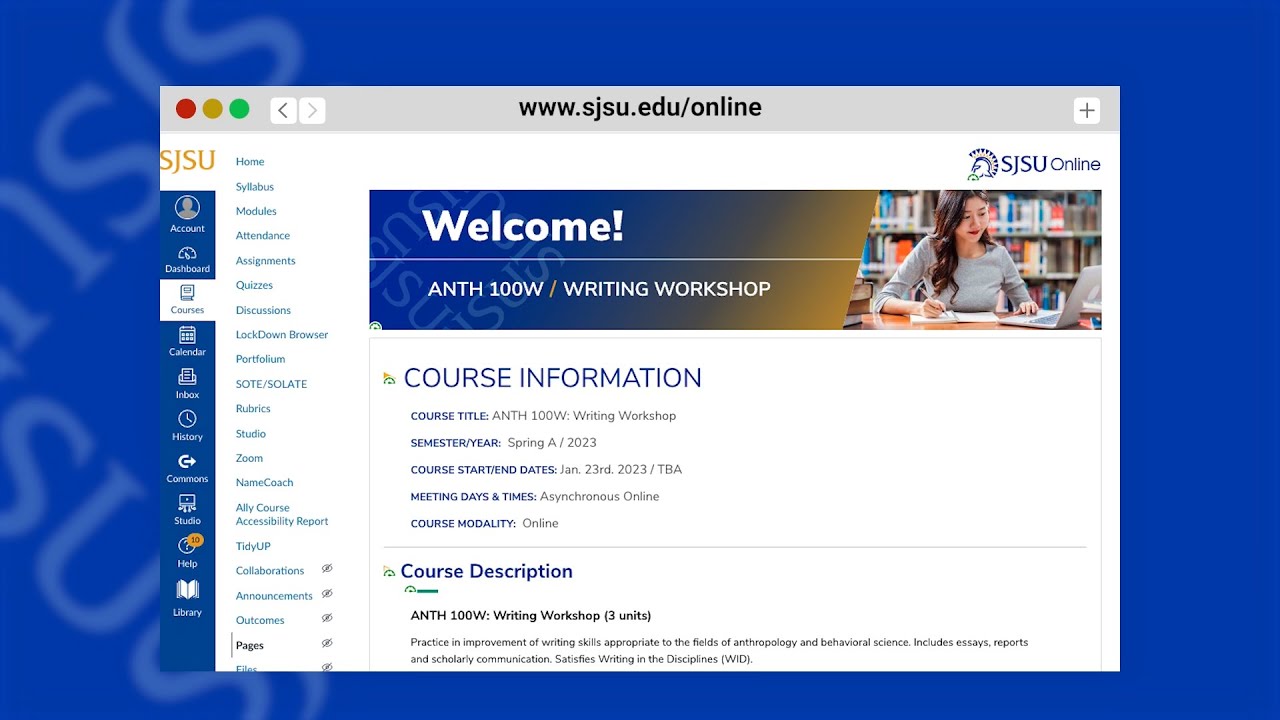Open TidyUP link
The height and width of the screenshot is (720, 1280).
(253, 547)
